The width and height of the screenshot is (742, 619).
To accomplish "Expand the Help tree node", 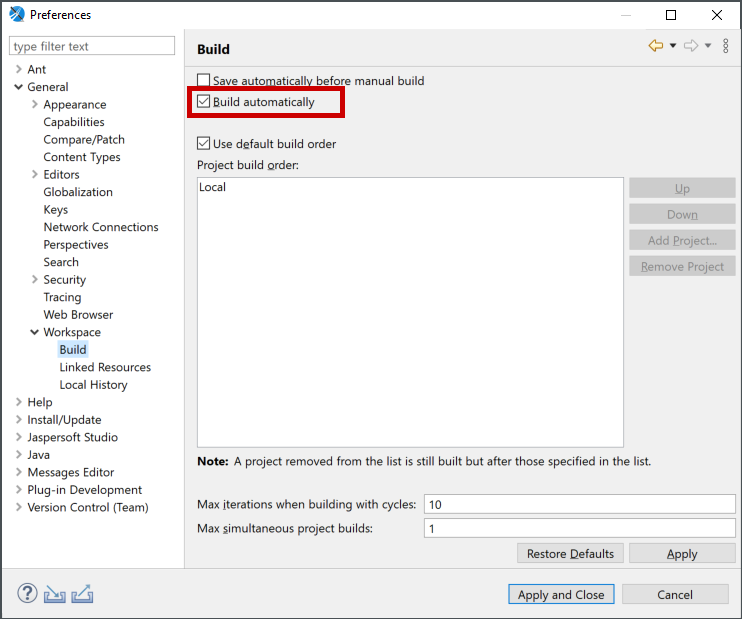I will pyautogui.click(x=18, y=402).
